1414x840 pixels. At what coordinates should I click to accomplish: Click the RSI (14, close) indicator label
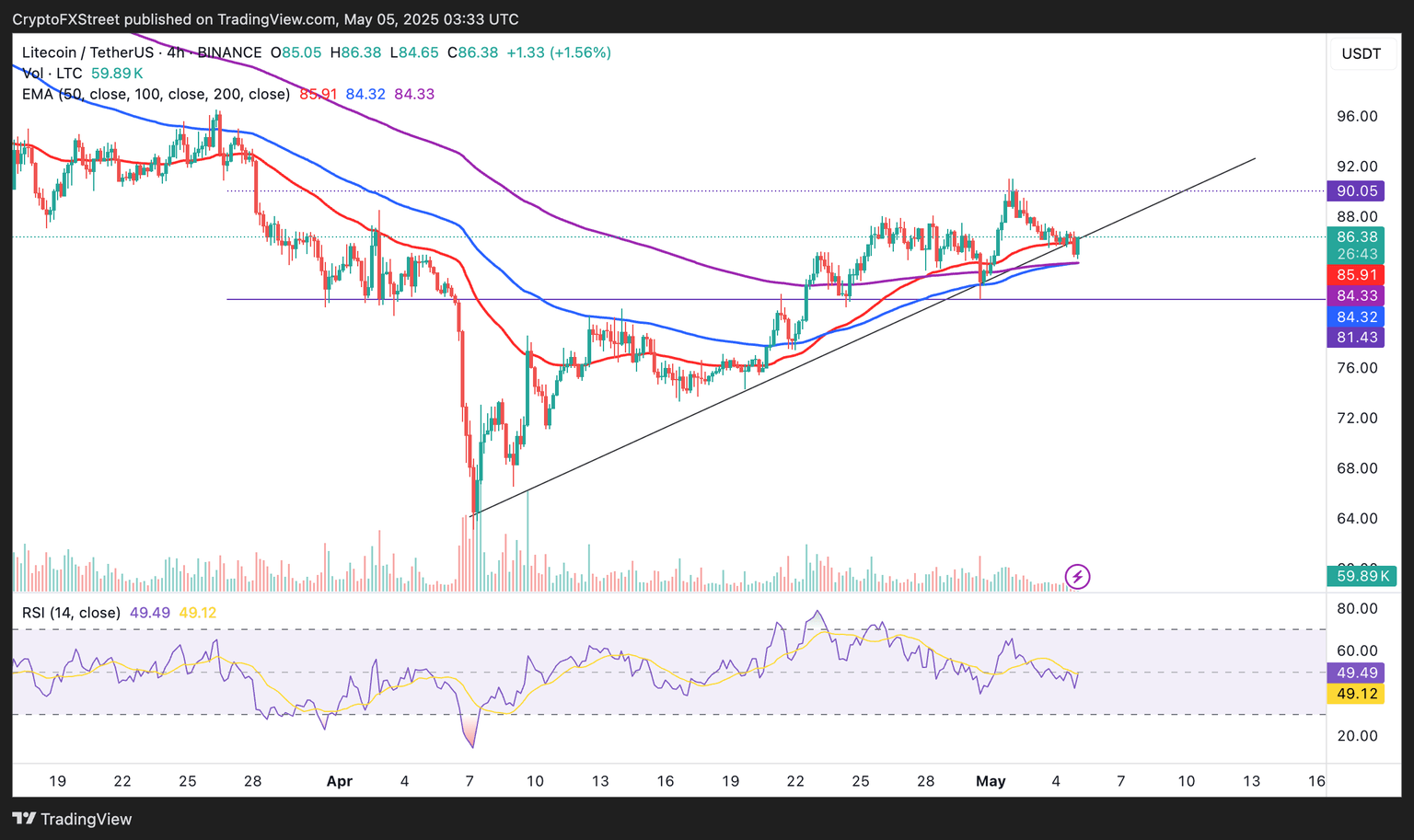(x=72, y=613)
